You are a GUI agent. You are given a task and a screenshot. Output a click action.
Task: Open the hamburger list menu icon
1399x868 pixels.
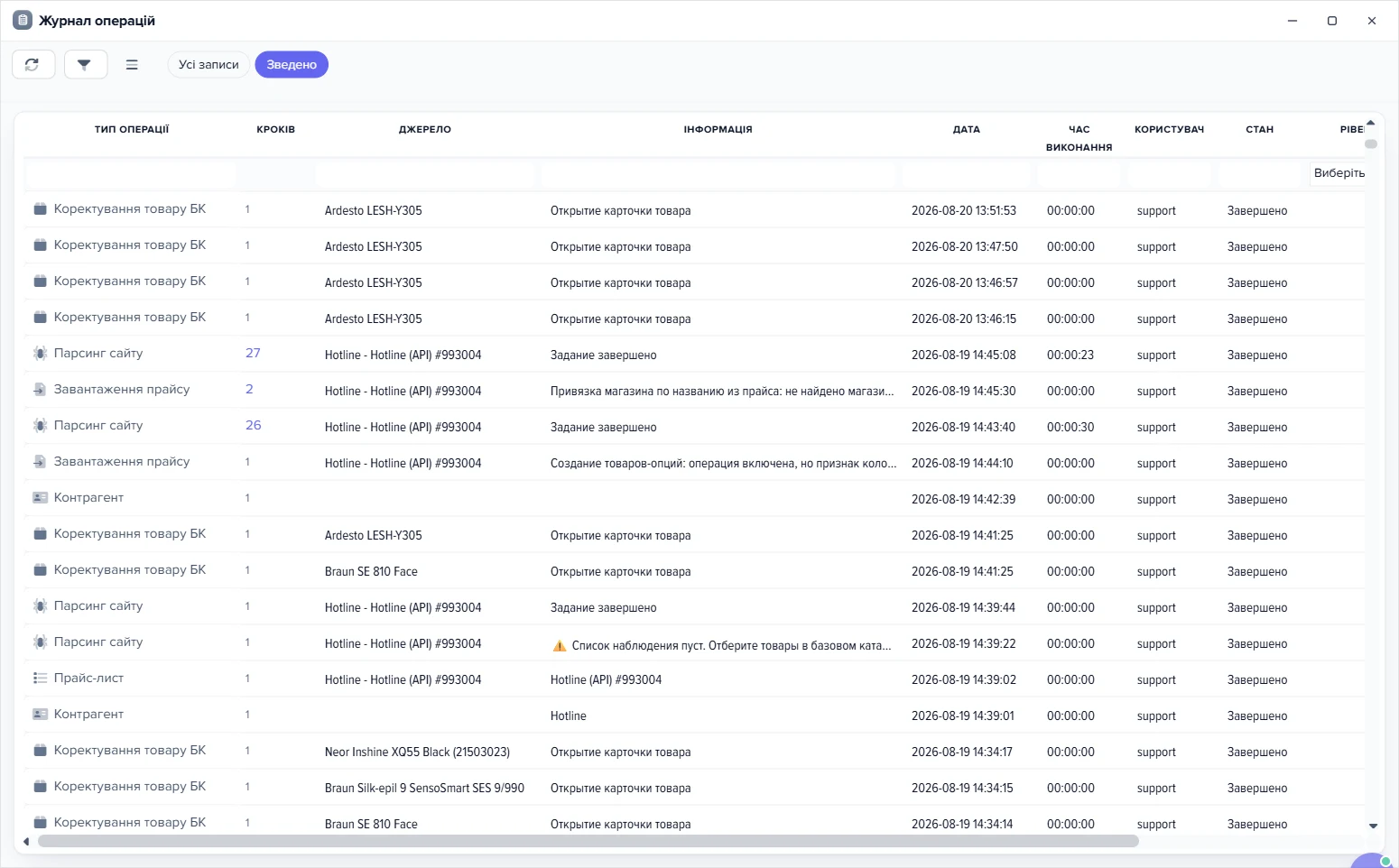pyautogui.click(x=132, y=64)
